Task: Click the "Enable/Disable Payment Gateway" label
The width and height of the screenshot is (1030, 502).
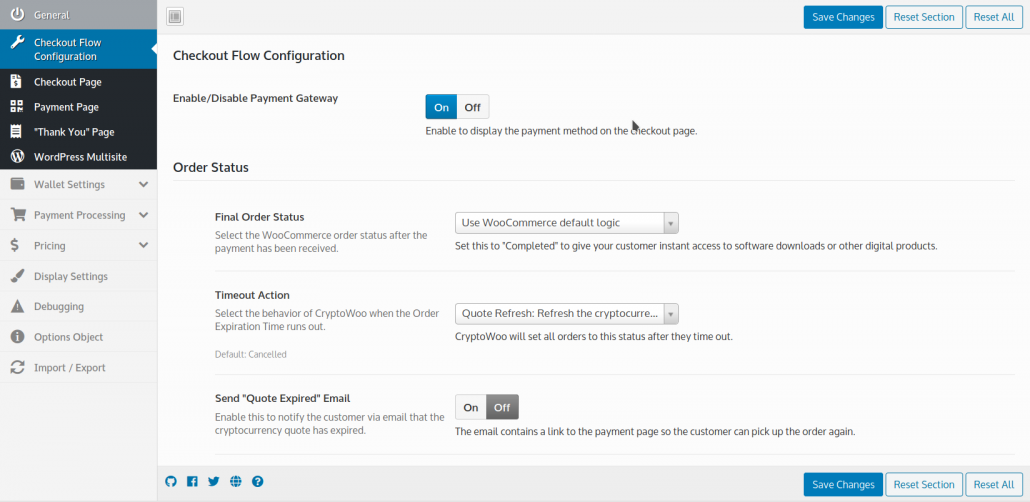Action: [256, 99]
